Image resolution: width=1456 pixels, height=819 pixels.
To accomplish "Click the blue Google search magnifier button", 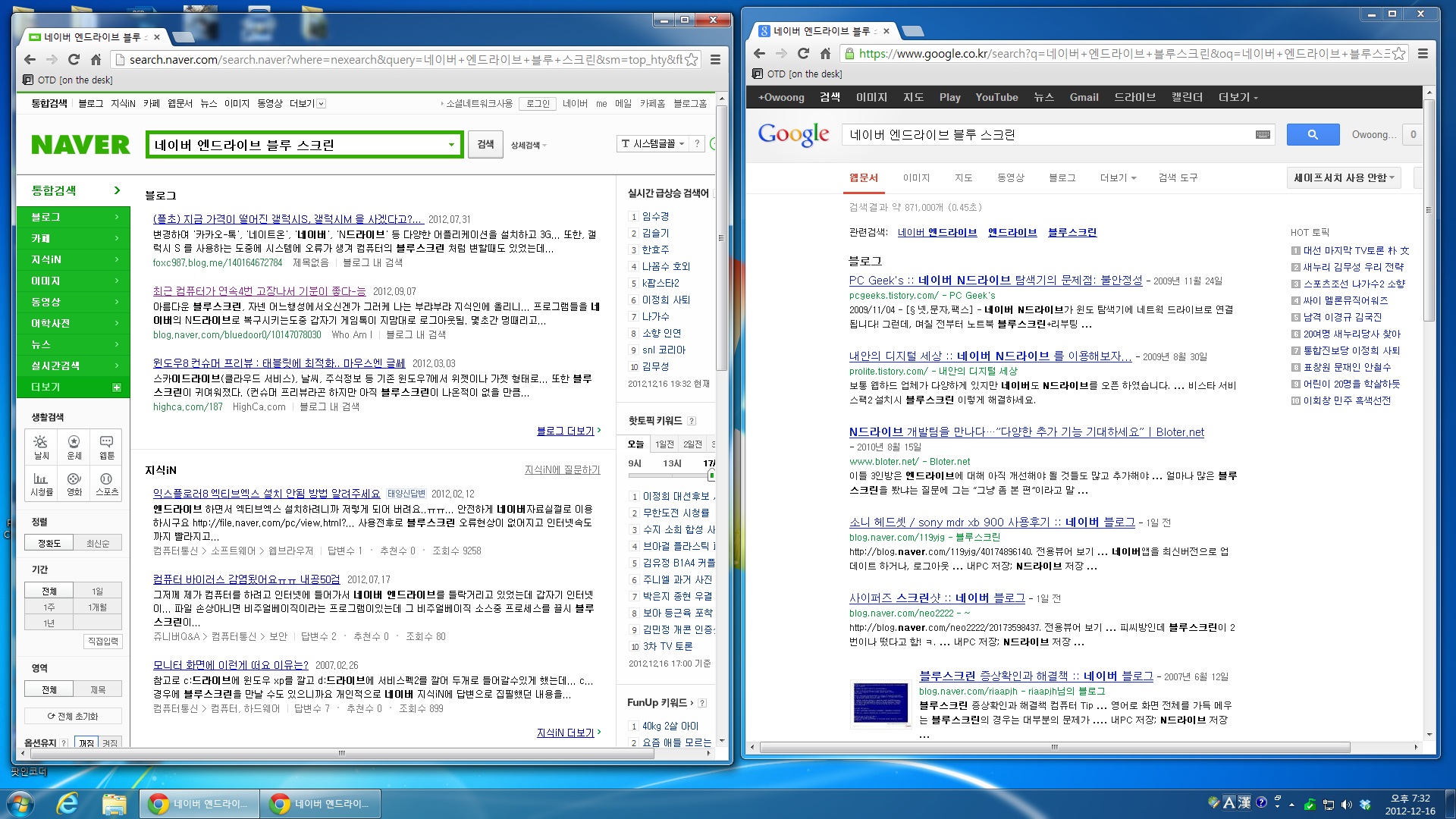I will click(1313, 134).
